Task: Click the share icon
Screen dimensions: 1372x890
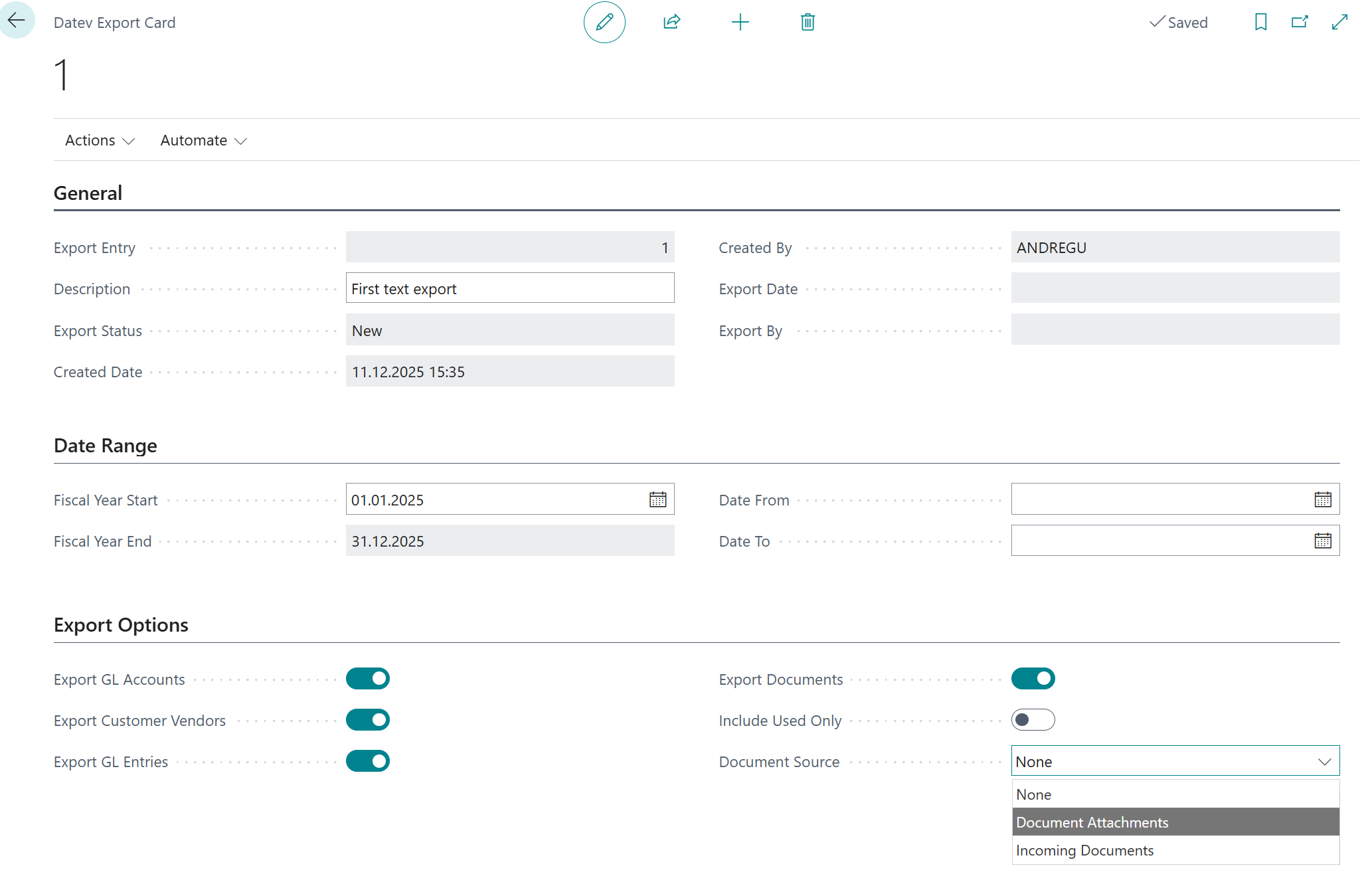Action: tap(672, 22)
